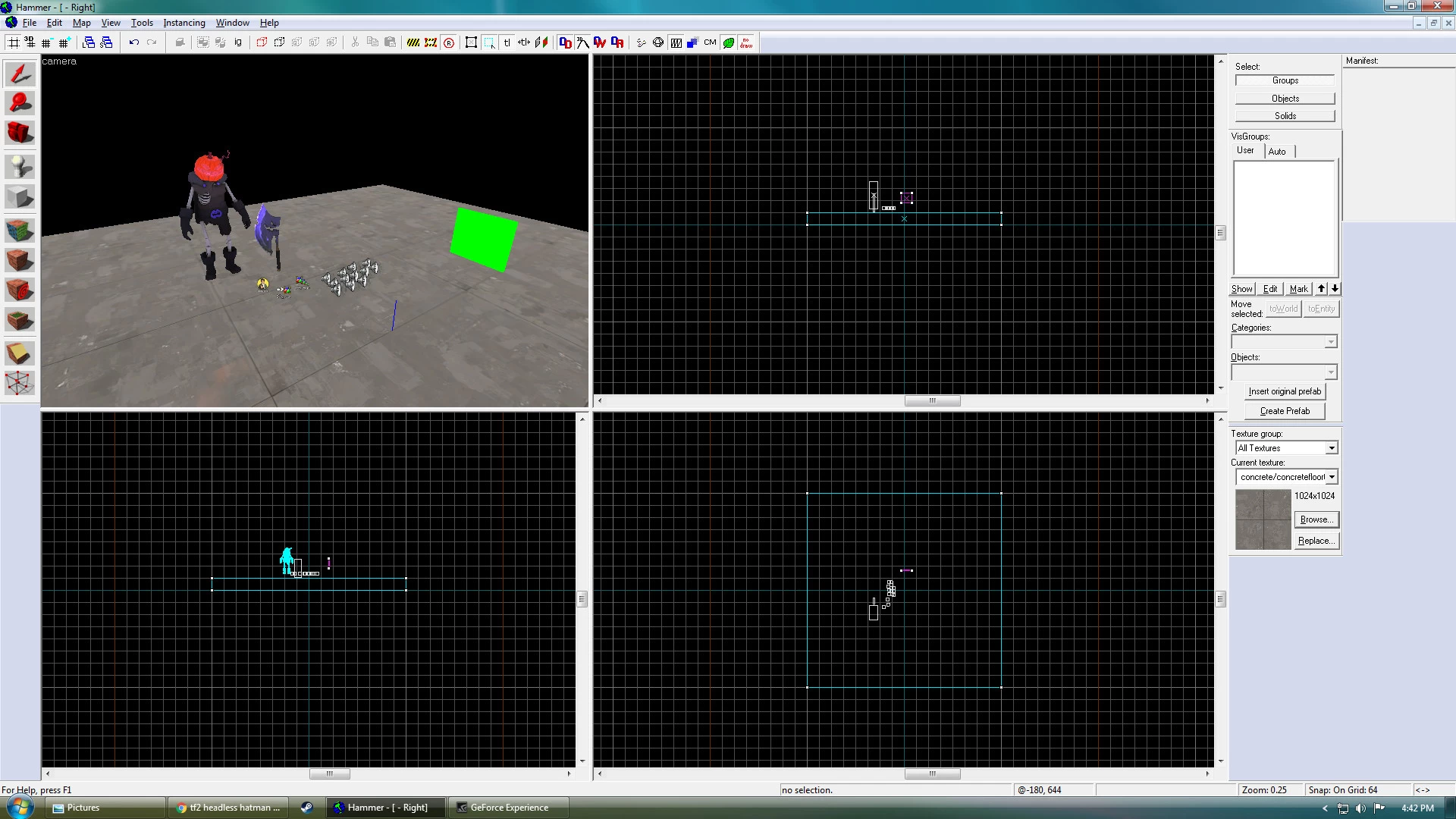Click the concrete texture preview thumbnail
The width and height of the screenshot is (1456, 819).
pos(1263,519)
